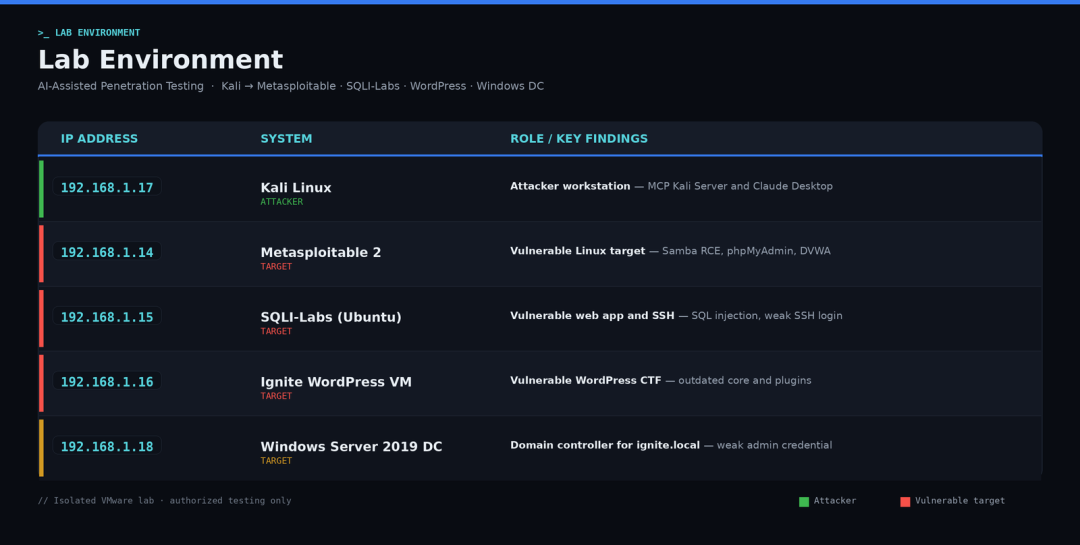Click the TARGET tag under SQLI-Labs
Viewport: 1080px width, 545px height.
click(x=276, y=331)
